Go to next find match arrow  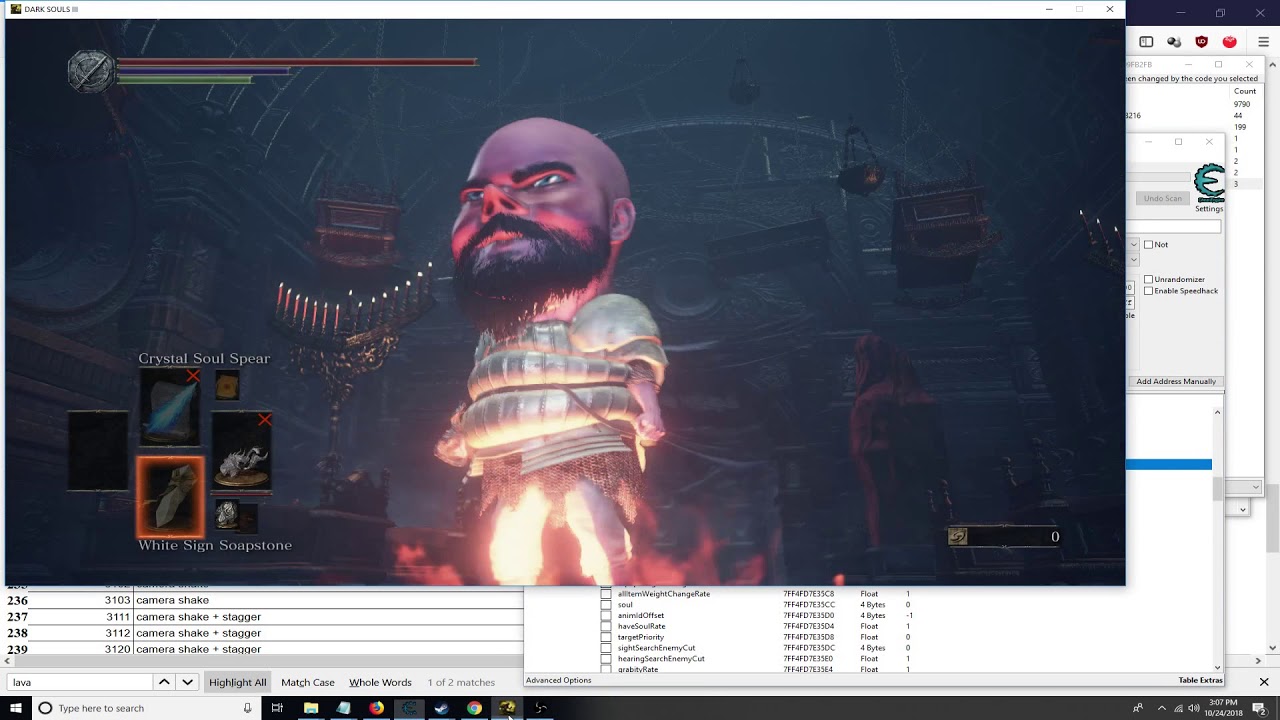187,682
